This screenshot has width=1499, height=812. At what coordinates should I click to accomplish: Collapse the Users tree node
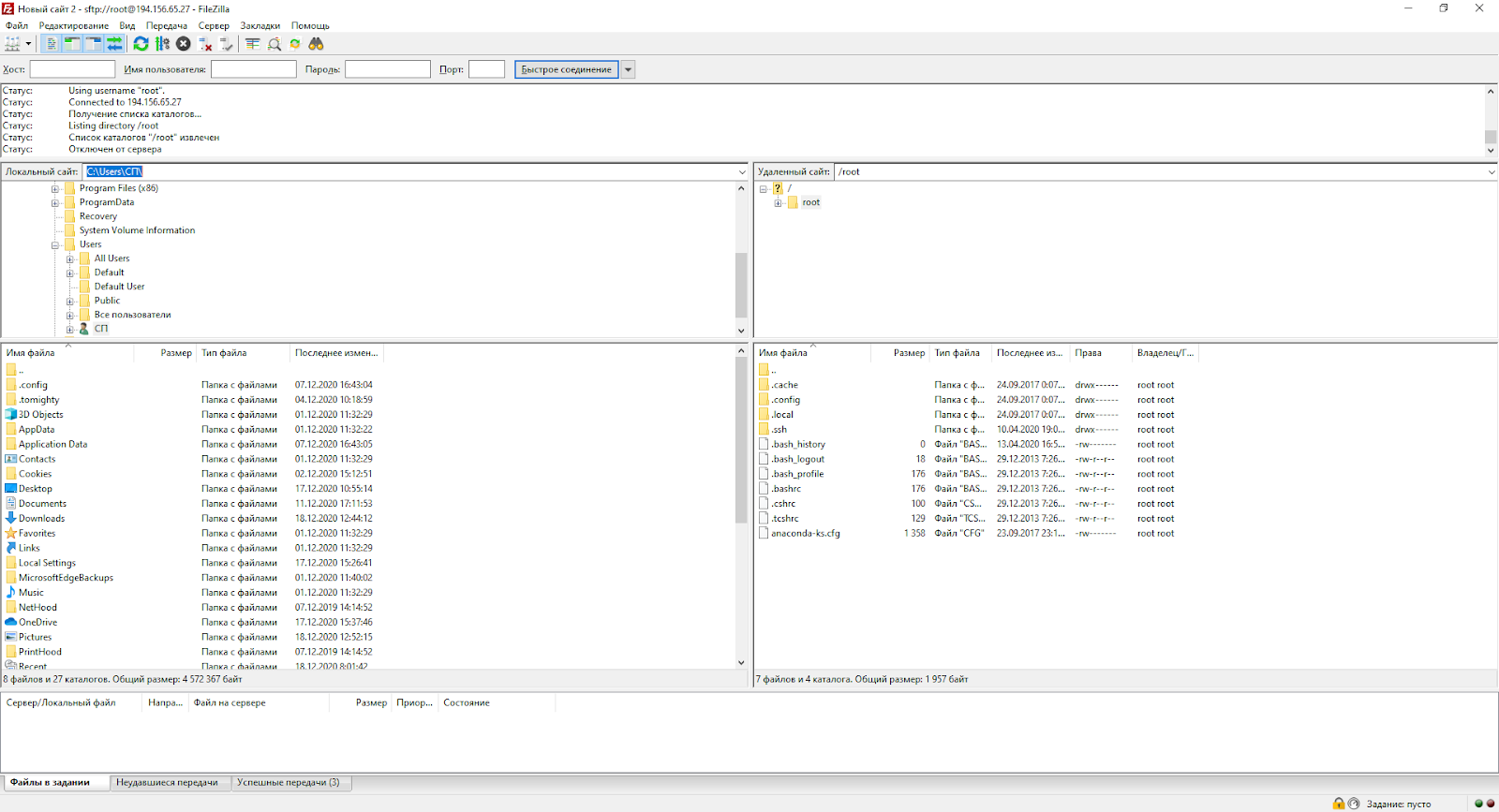[x=55, y=245]
